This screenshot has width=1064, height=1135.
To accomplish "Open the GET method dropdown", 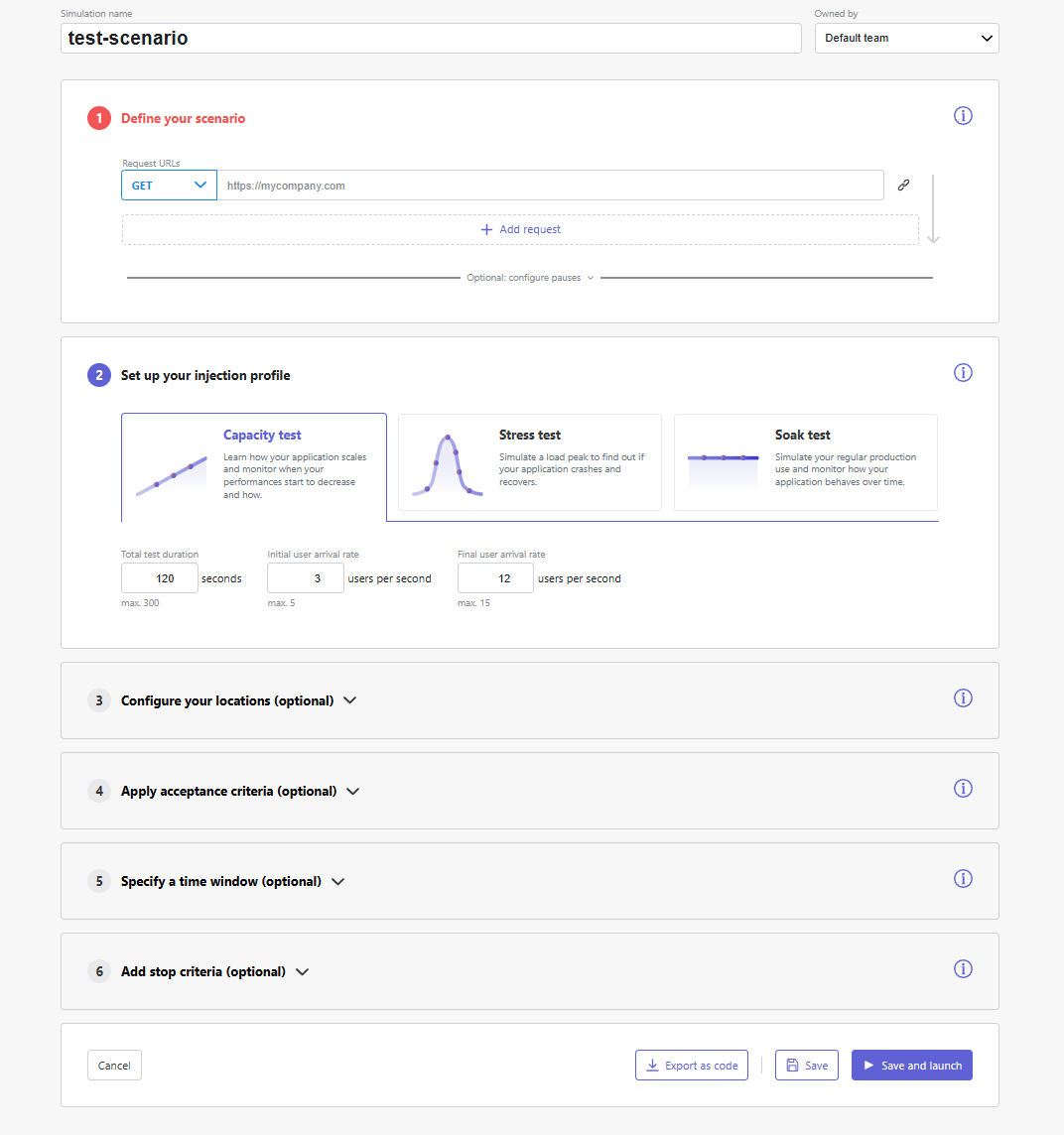I will pos(169,186).
